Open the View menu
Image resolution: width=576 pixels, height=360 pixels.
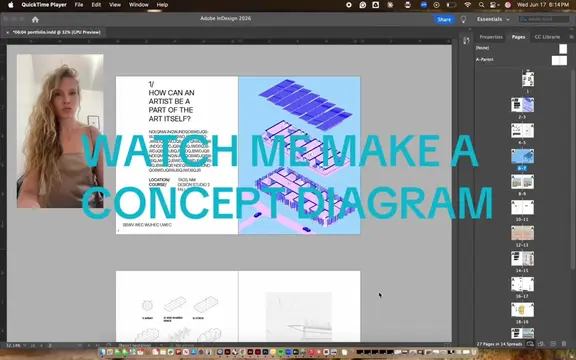(x=115, y=5)
